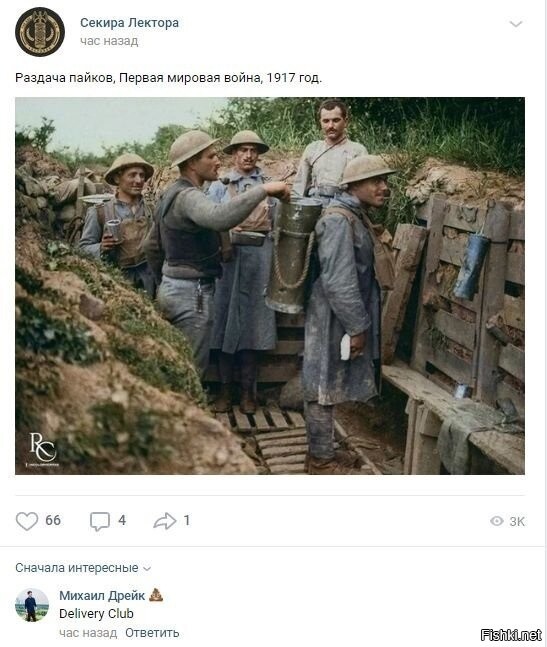Click the comment count 4
The image size is (547, 647).
(x=122, y=520)
